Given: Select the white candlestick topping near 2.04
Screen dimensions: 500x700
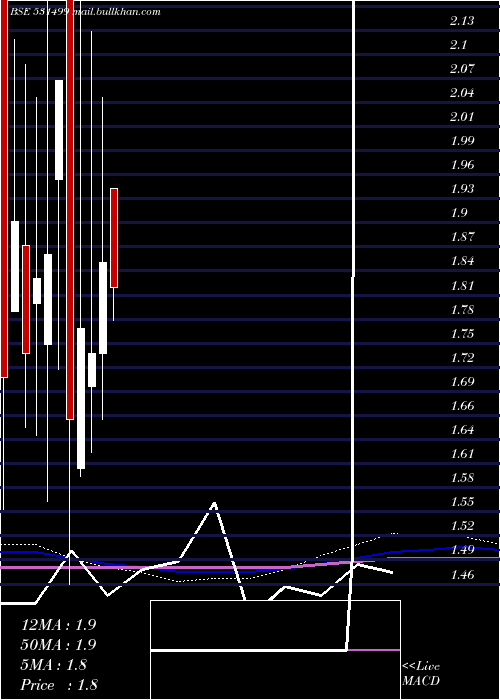Looking at the screenshot, I should [x=59, y=130].
